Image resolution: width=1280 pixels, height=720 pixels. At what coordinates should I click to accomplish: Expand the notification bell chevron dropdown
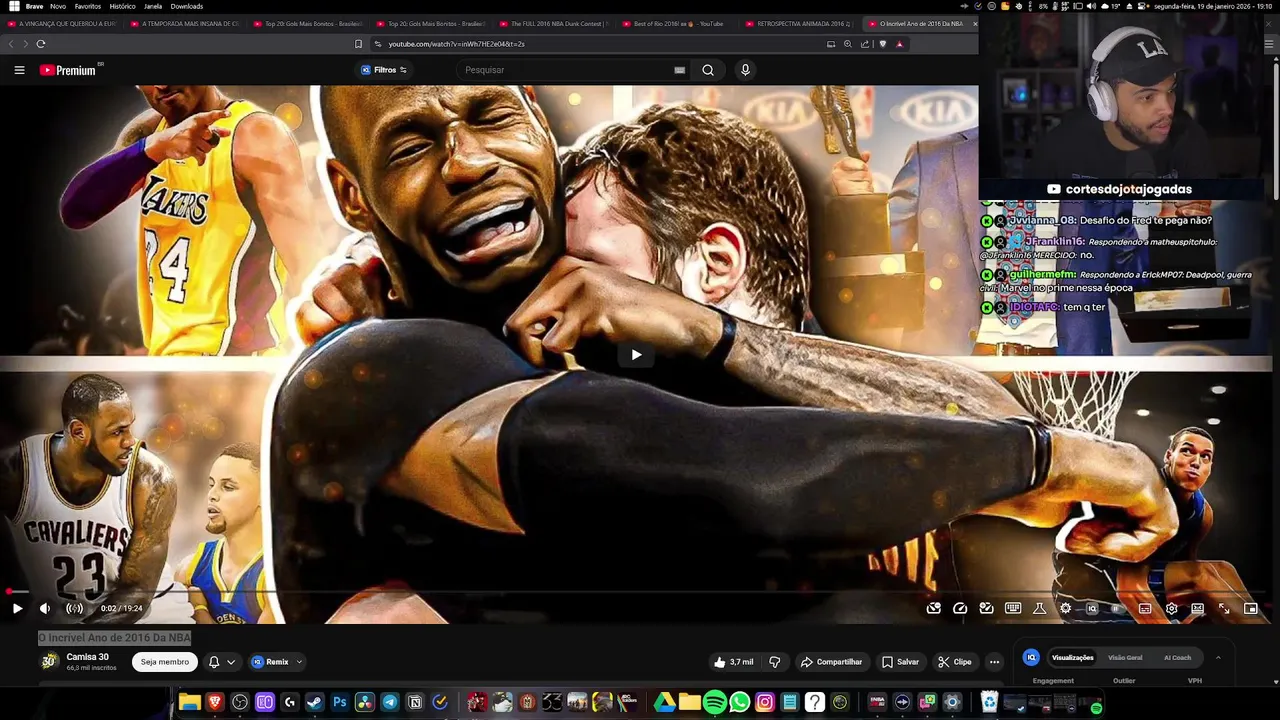coord(231,662)
